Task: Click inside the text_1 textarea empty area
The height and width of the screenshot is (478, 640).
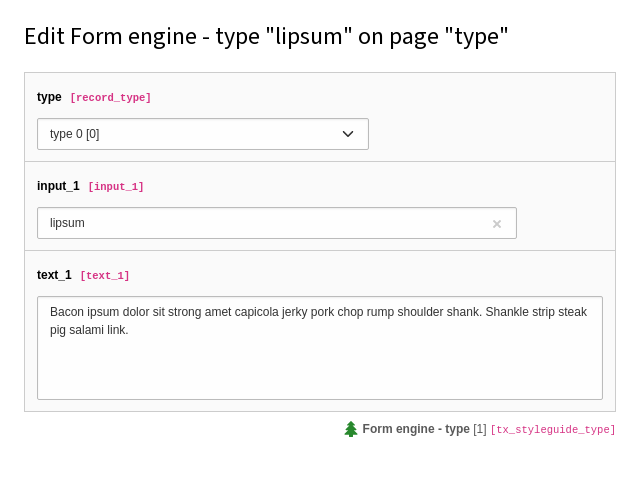Action: point(320,367)
